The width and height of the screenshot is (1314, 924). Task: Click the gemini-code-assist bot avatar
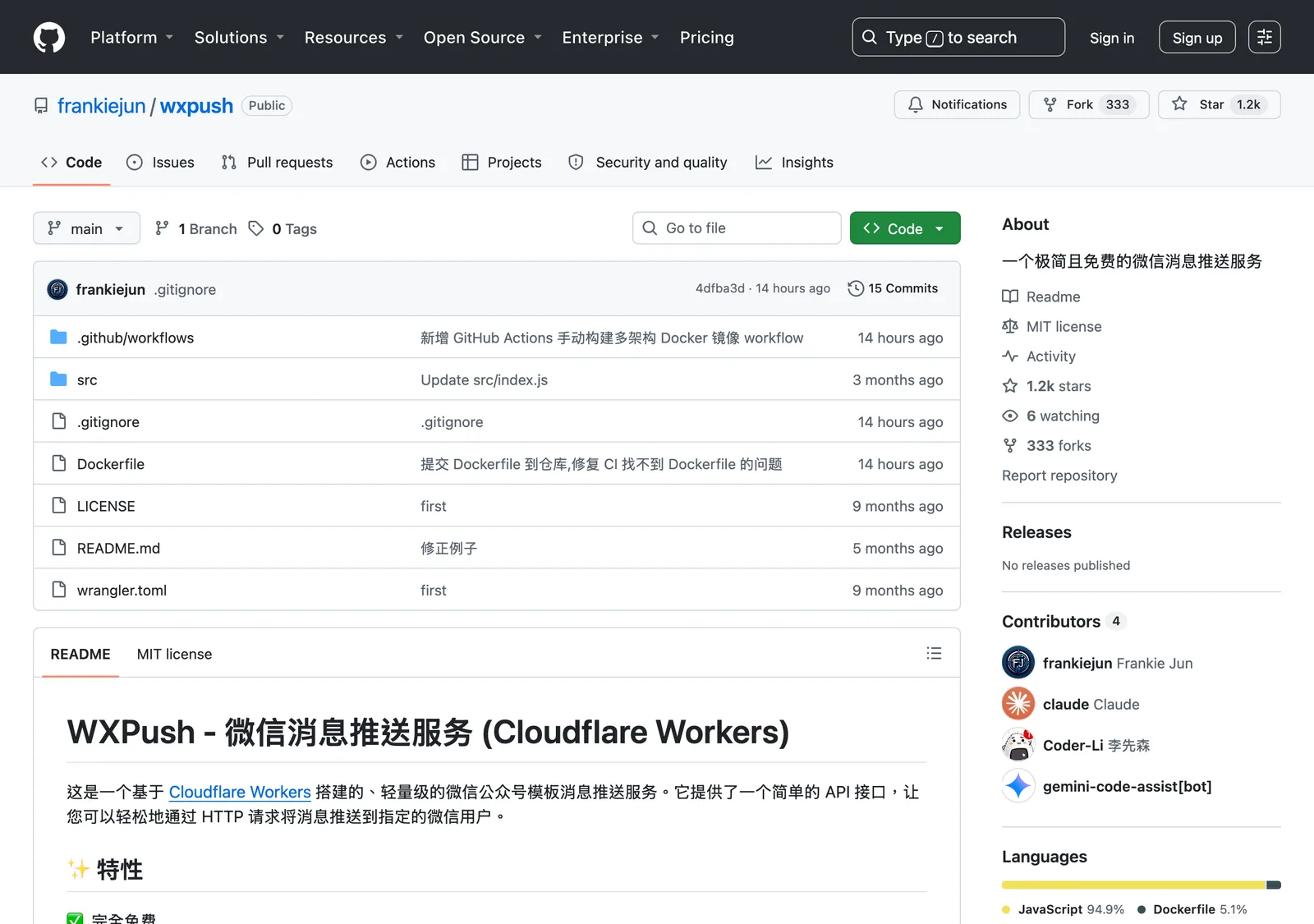[1018, 786]
